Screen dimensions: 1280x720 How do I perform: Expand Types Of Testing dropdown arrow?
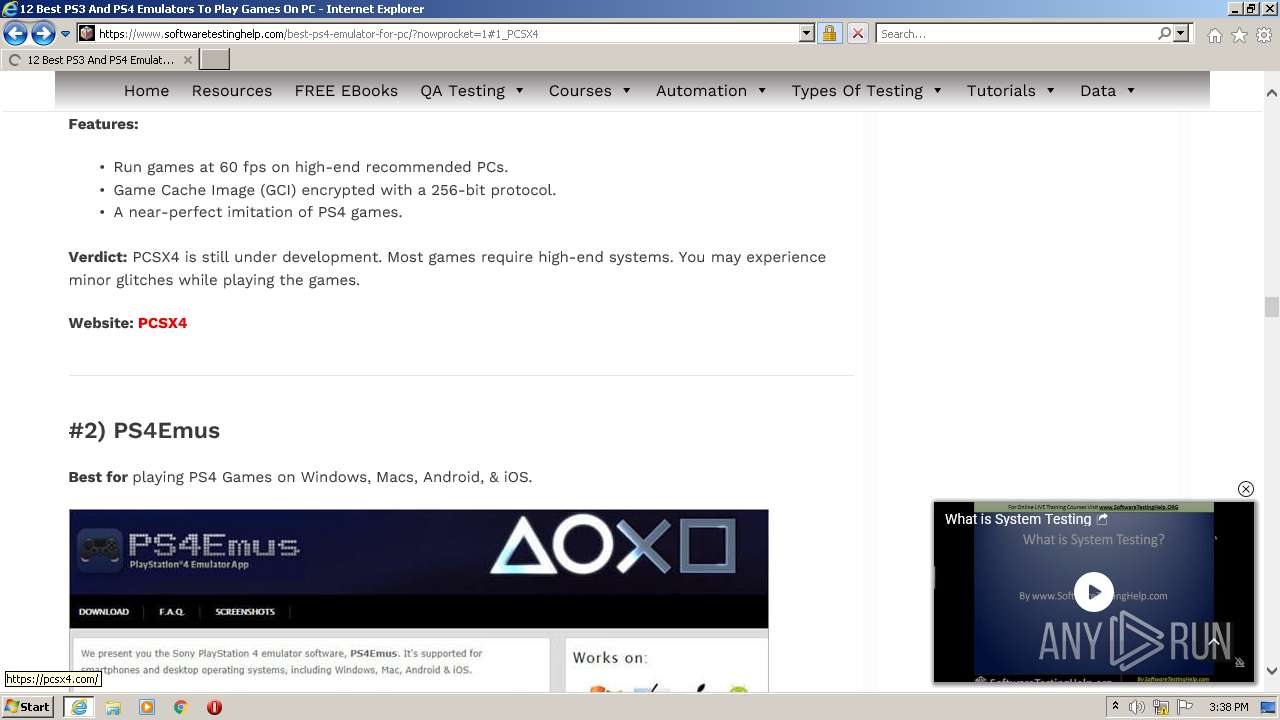tap(938, 90)
